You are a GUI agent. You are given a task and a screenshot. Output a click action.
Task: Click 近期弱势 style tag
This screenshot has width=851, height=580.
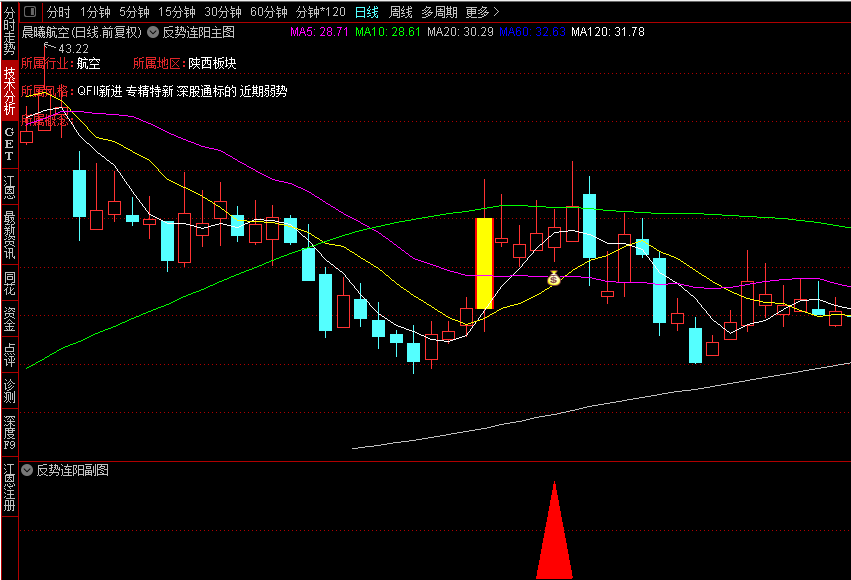[x=263, y=91]
